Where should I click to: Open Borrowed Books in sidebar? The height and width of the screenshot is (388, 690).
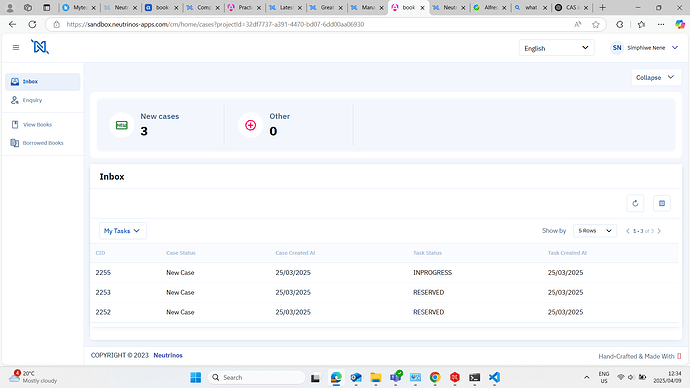coord(43,143)
